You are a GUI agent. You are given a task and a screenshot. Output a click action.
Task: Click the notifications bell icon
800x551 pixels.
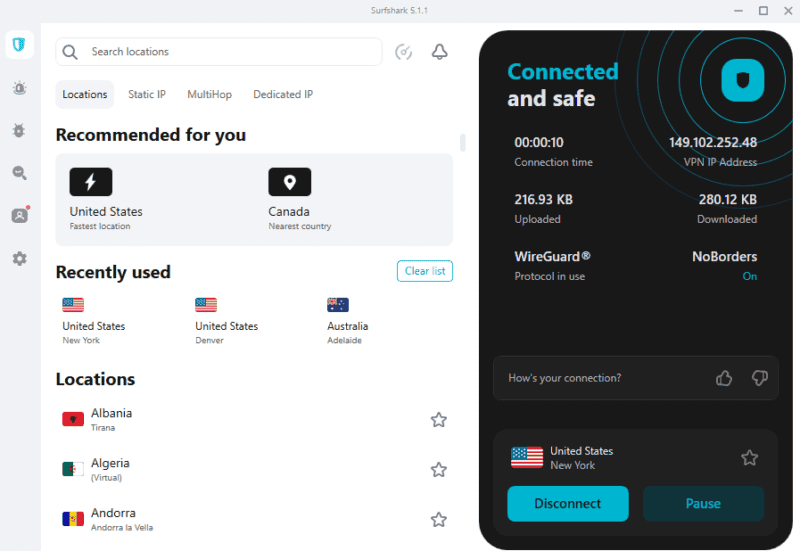[x=439, y=52]
